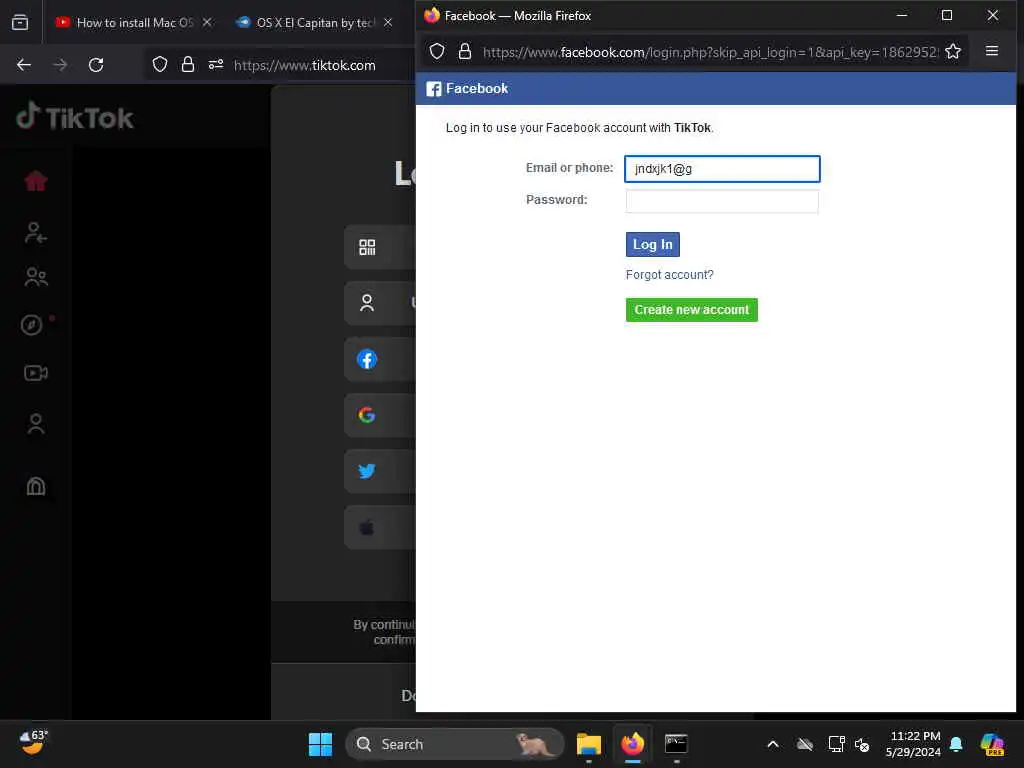
Task: Expand hidden system tray icons chevron
Action: click(773, 744)
